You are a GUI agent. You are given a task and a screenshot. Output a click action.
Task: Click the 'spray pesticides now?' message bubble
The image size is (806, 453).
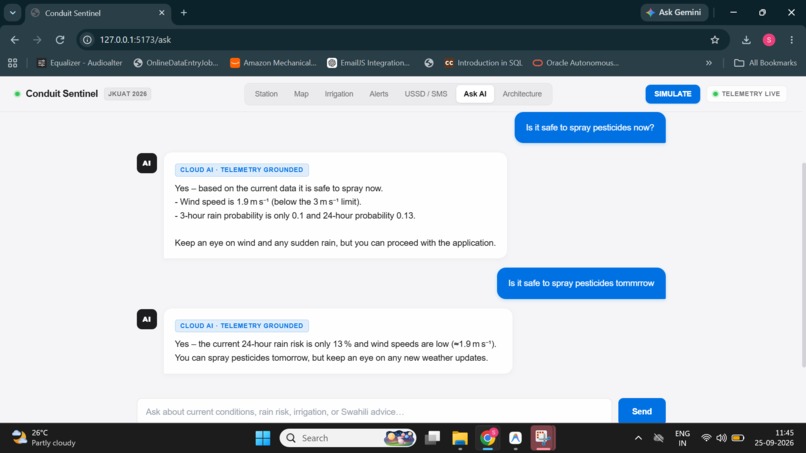590,128
